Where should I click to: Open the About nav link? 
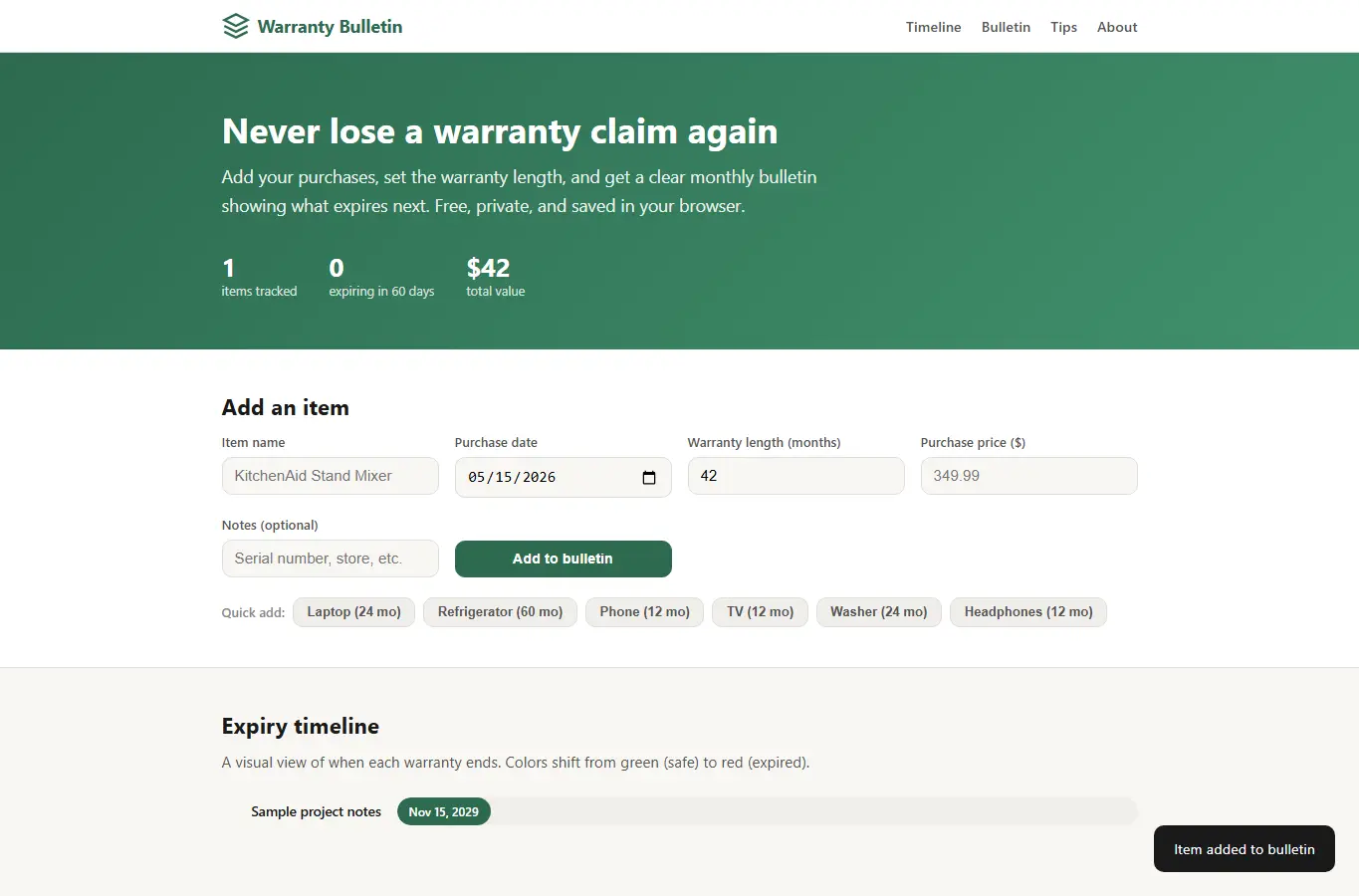tap(1117, 27)
